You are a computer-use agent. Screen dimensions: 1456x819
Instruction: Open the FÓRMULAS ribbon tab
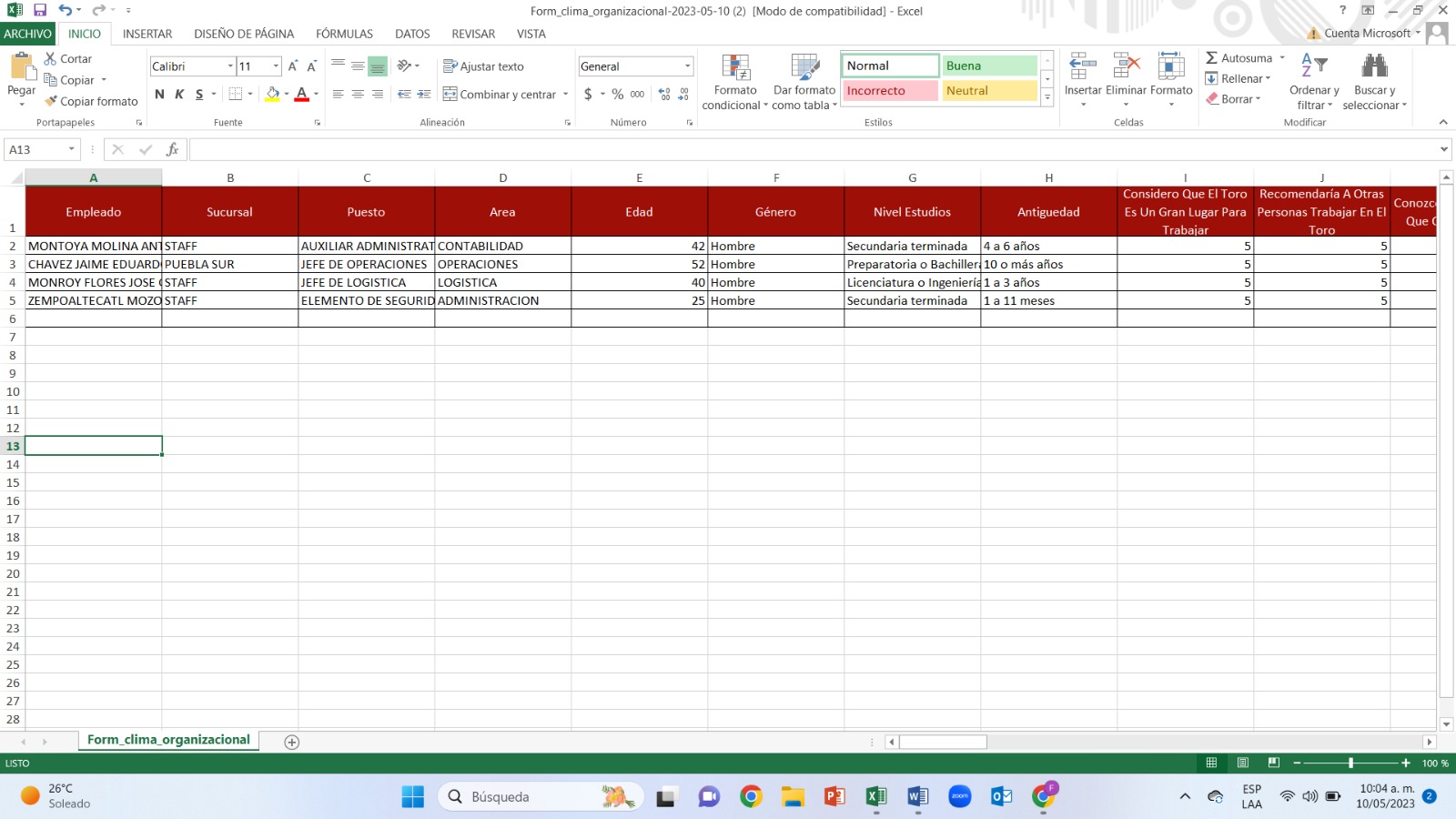(344, 34)
